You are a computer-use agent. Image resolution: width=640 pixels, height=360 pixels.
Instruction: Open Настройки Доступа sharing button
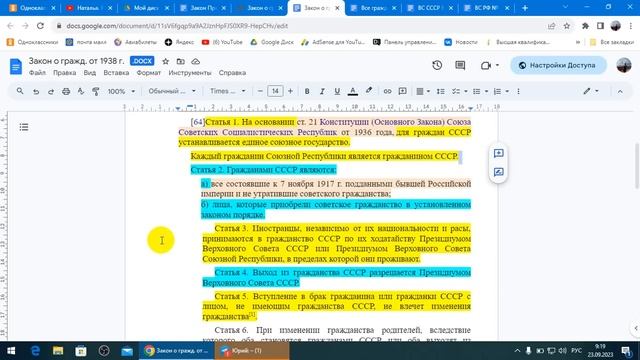click(558, 65)
